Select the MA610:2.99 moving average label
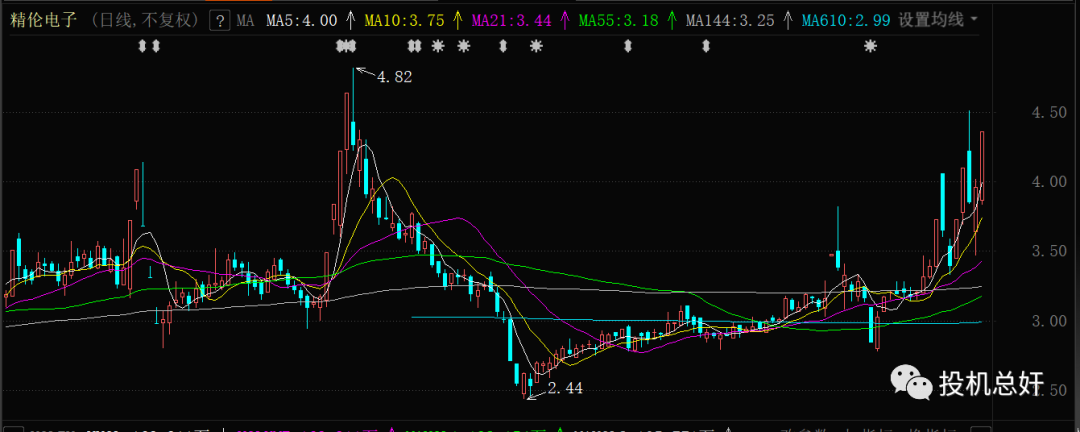Viewport: 1080px width, 432px height. pyautogui.click(x=848, y=19)
